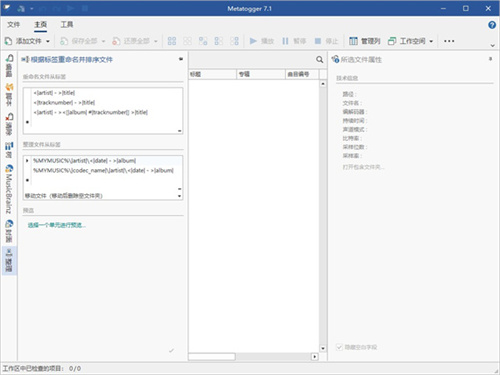
Task: Open the 文件 menu tab
Action: pos(14,24)
